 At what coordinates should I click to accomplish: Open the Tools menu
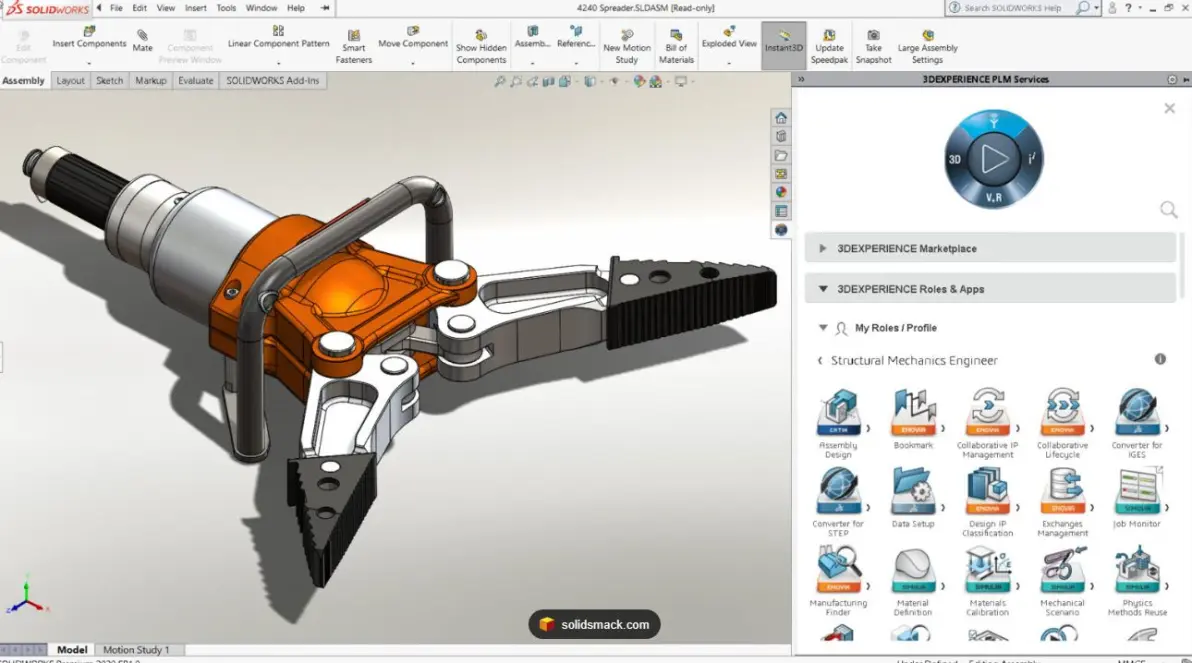pos(226,8)
